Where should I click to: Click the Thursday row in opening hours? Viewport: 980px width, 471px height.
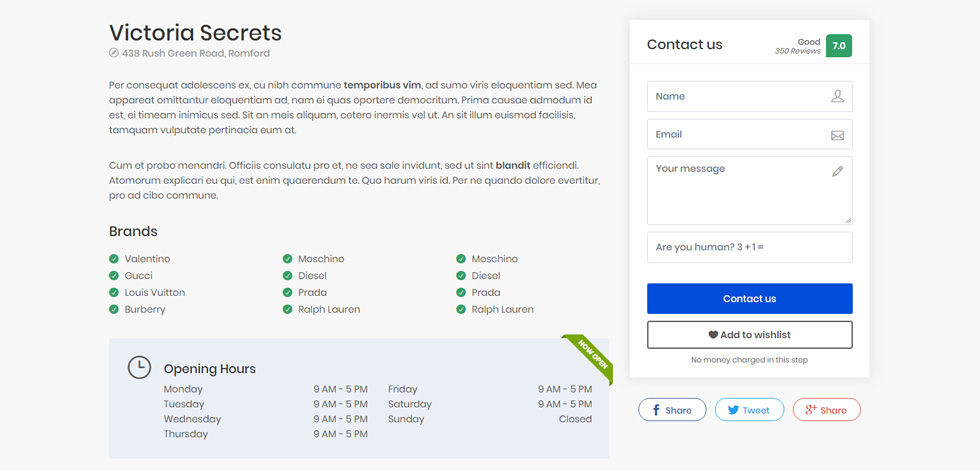(x=266, y=434)
